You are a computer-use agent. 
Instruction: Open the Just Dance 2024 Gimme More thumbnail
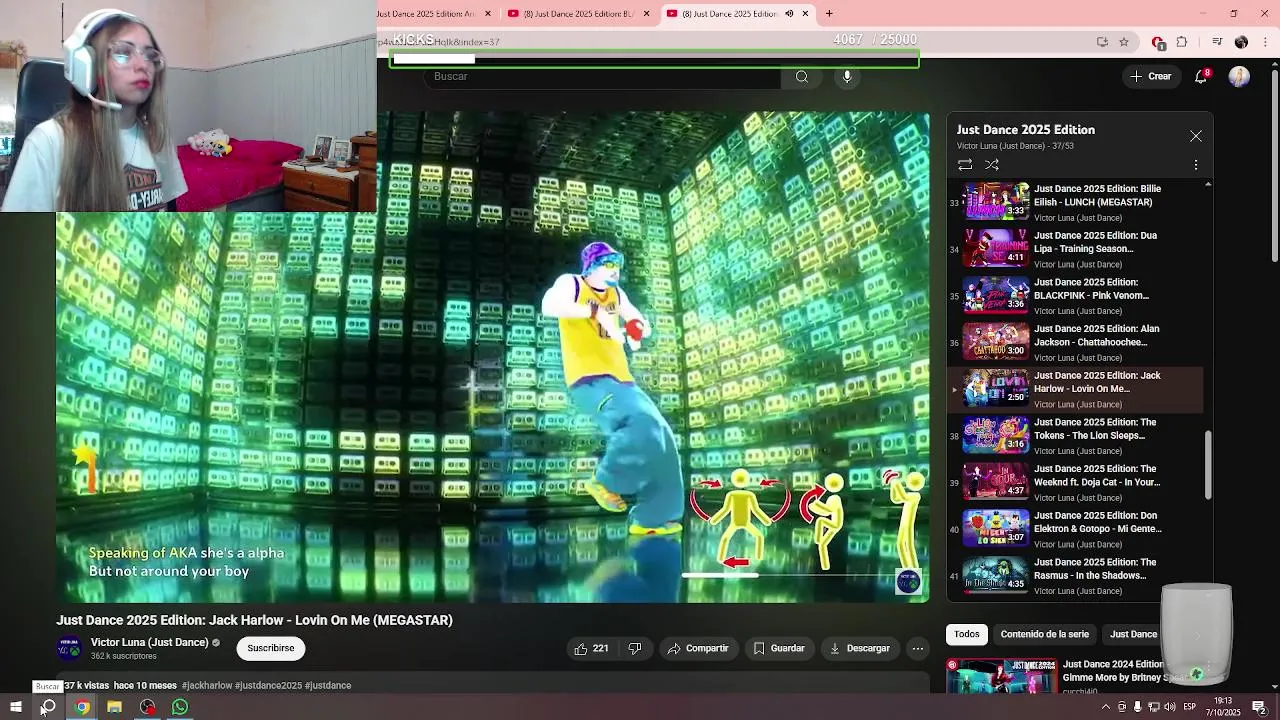[1001, 676]
